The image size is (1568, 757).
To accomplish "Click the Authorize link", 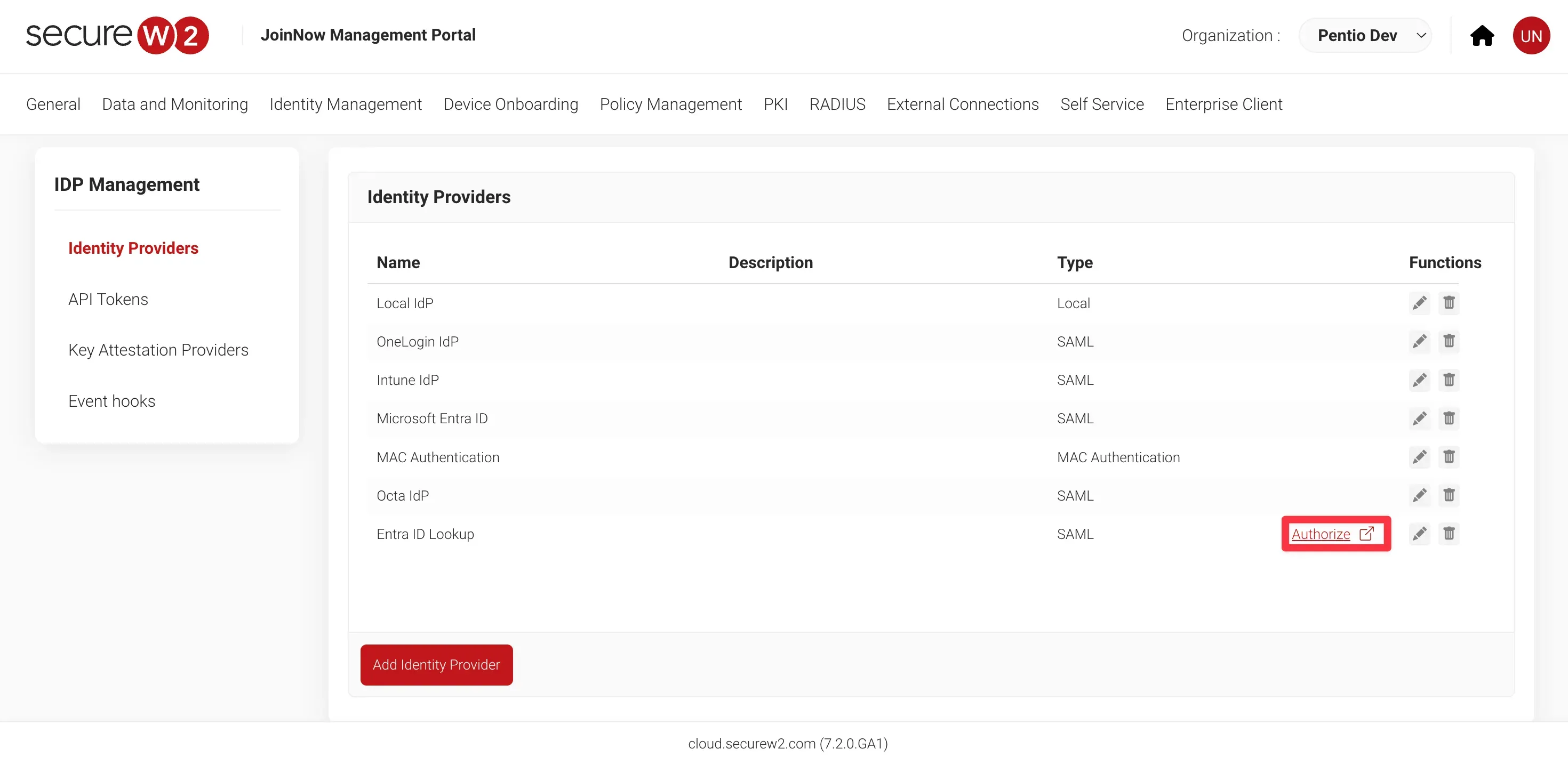I will (x=1320, y=534).
